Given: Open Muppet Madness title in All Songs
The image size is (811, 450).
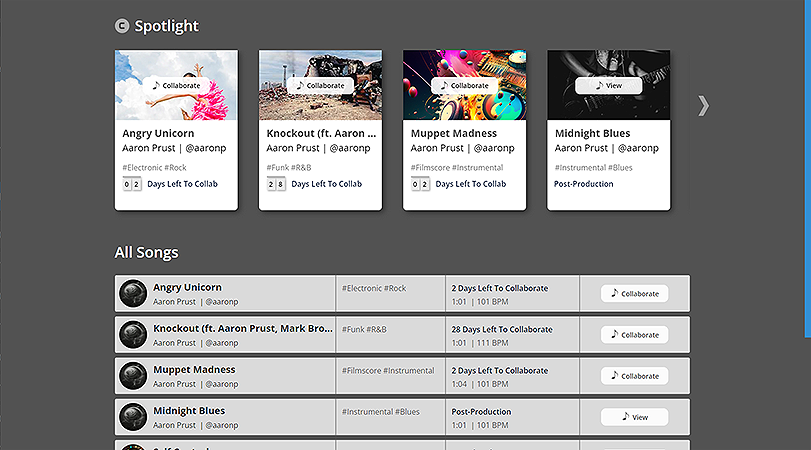Looking at the screenshot, I should click(194, 370).
